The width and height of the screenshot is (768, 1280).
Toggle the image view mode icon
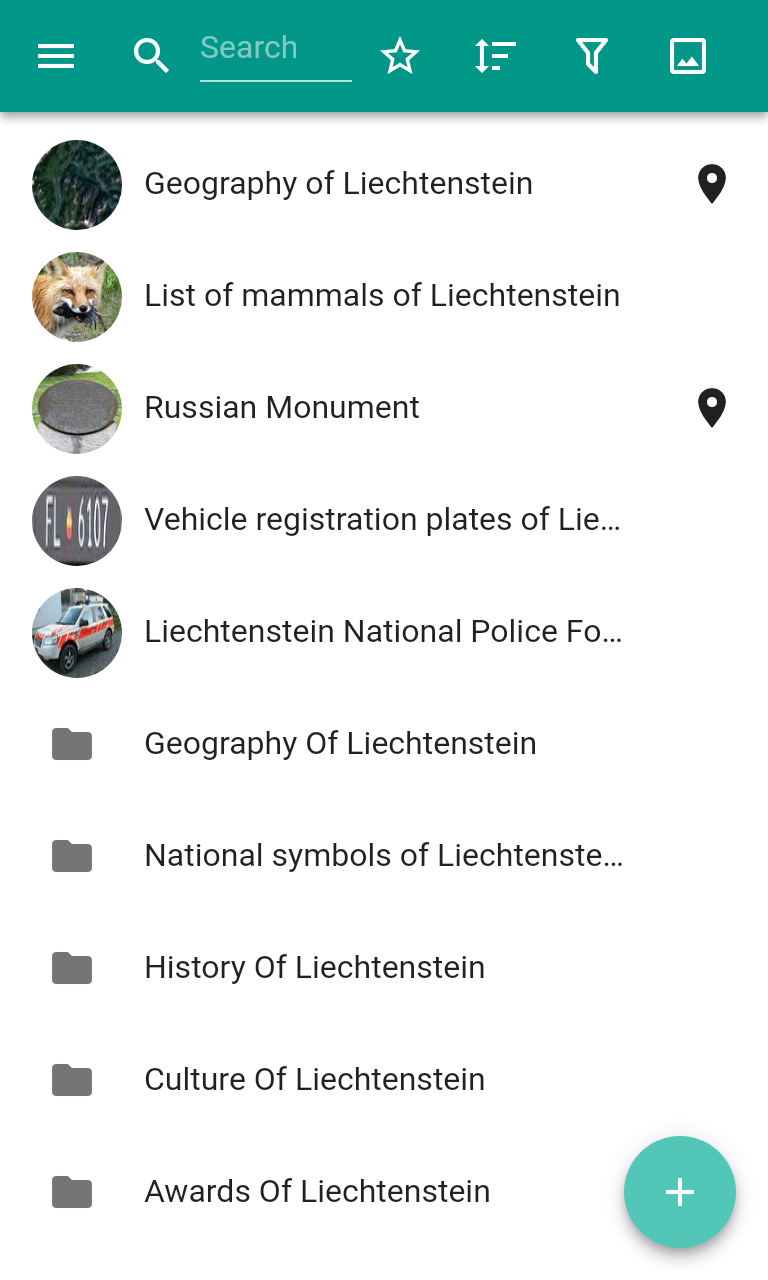(688, 56)
